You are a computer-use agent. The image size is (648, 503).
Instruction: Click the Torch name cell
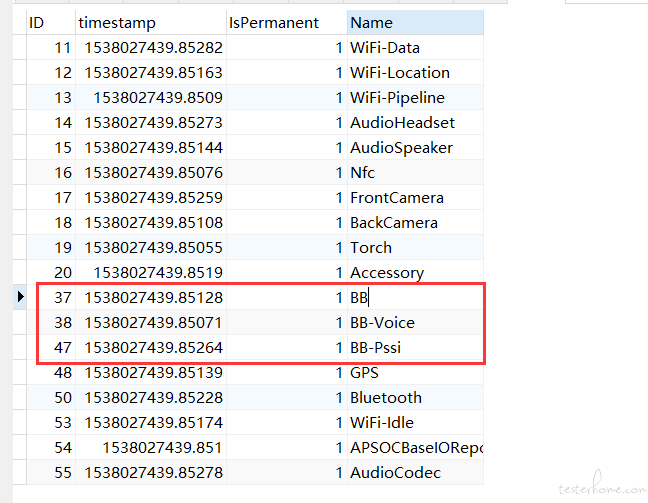click(x=415, y=247)
